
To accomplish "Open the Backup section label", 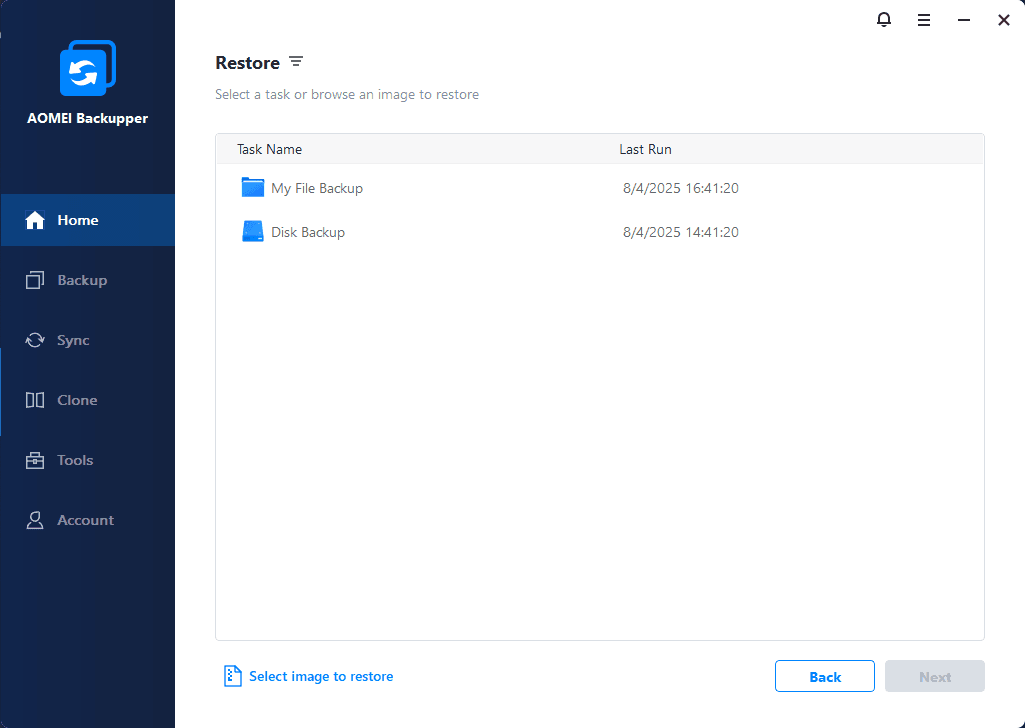I will [82, 280].
